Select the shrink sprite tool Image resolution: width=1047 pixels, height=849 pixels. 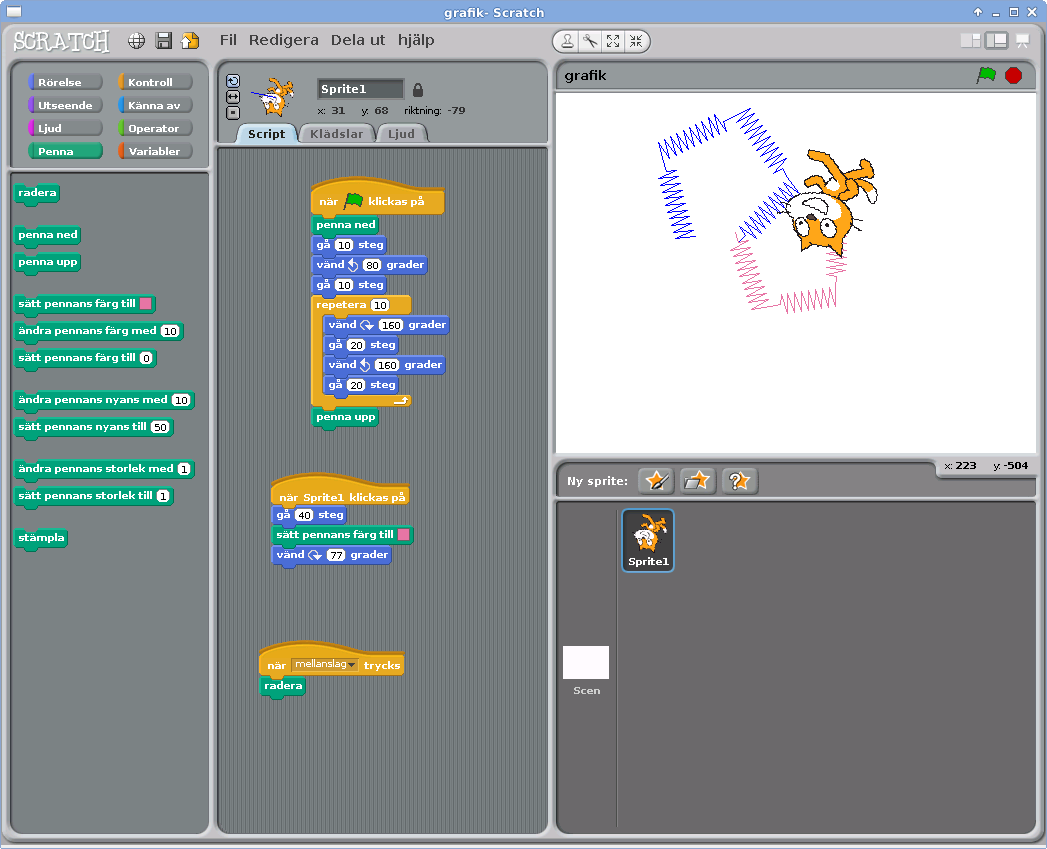(x=636, y=41)
